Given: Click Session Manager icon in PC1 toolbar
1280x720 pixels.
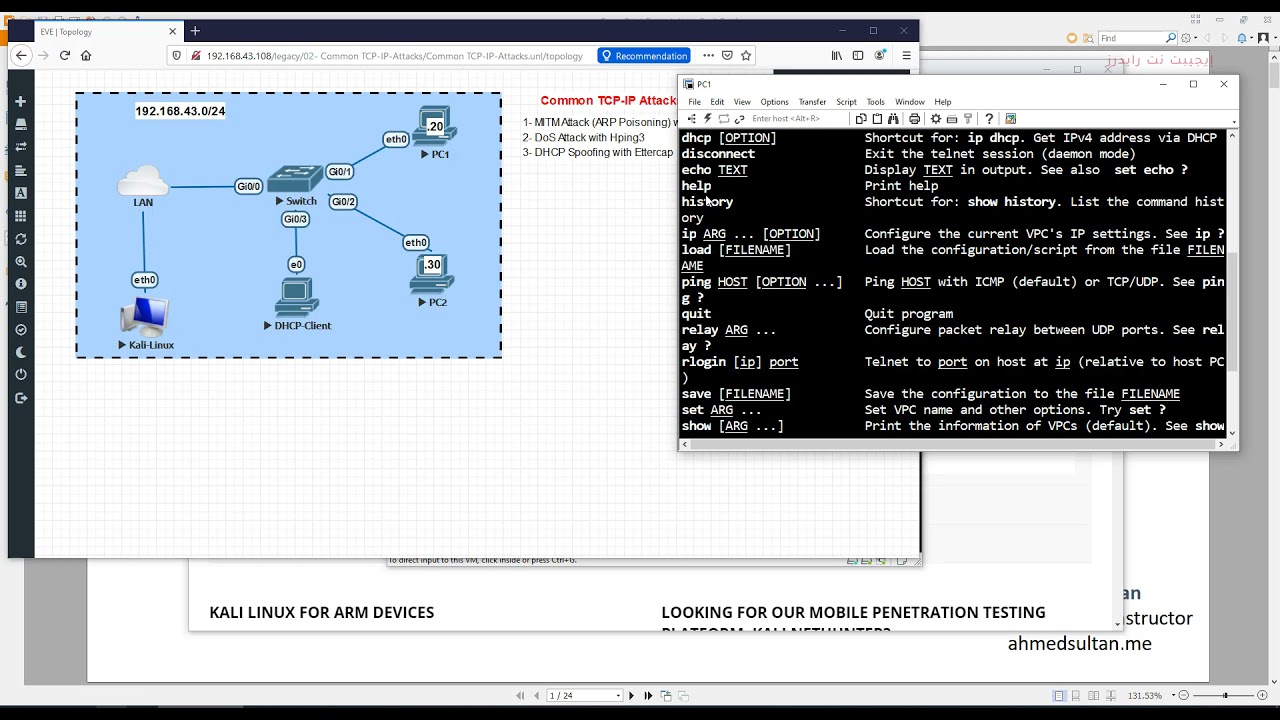Looking at the screenshot, I should [x=692, y=119].
